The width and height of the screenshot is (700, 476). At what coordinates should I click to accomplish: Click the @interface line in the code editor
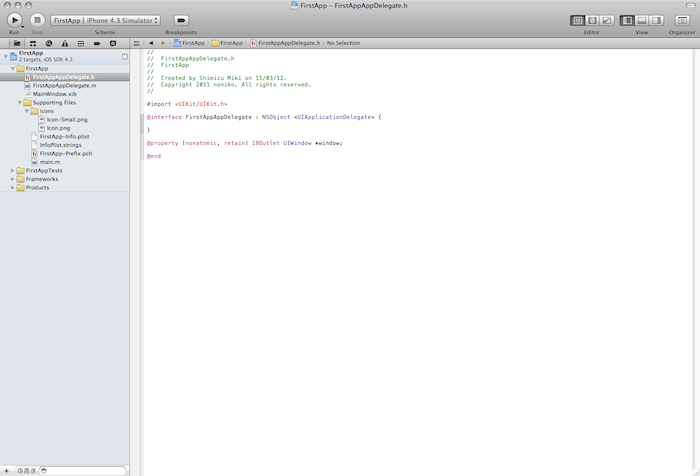coord(264,117)
